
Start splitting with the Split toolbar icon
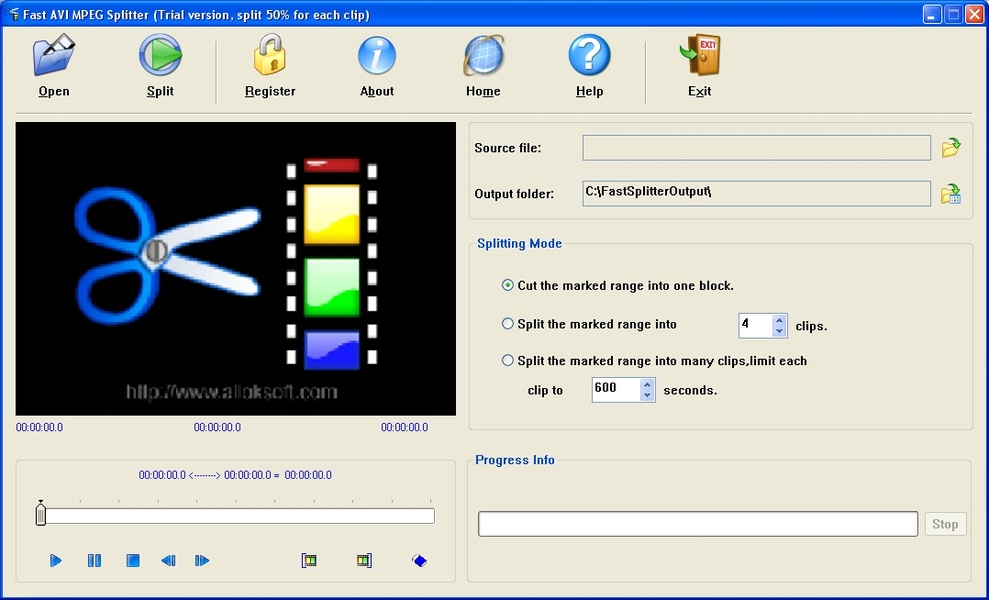point(160,56)
